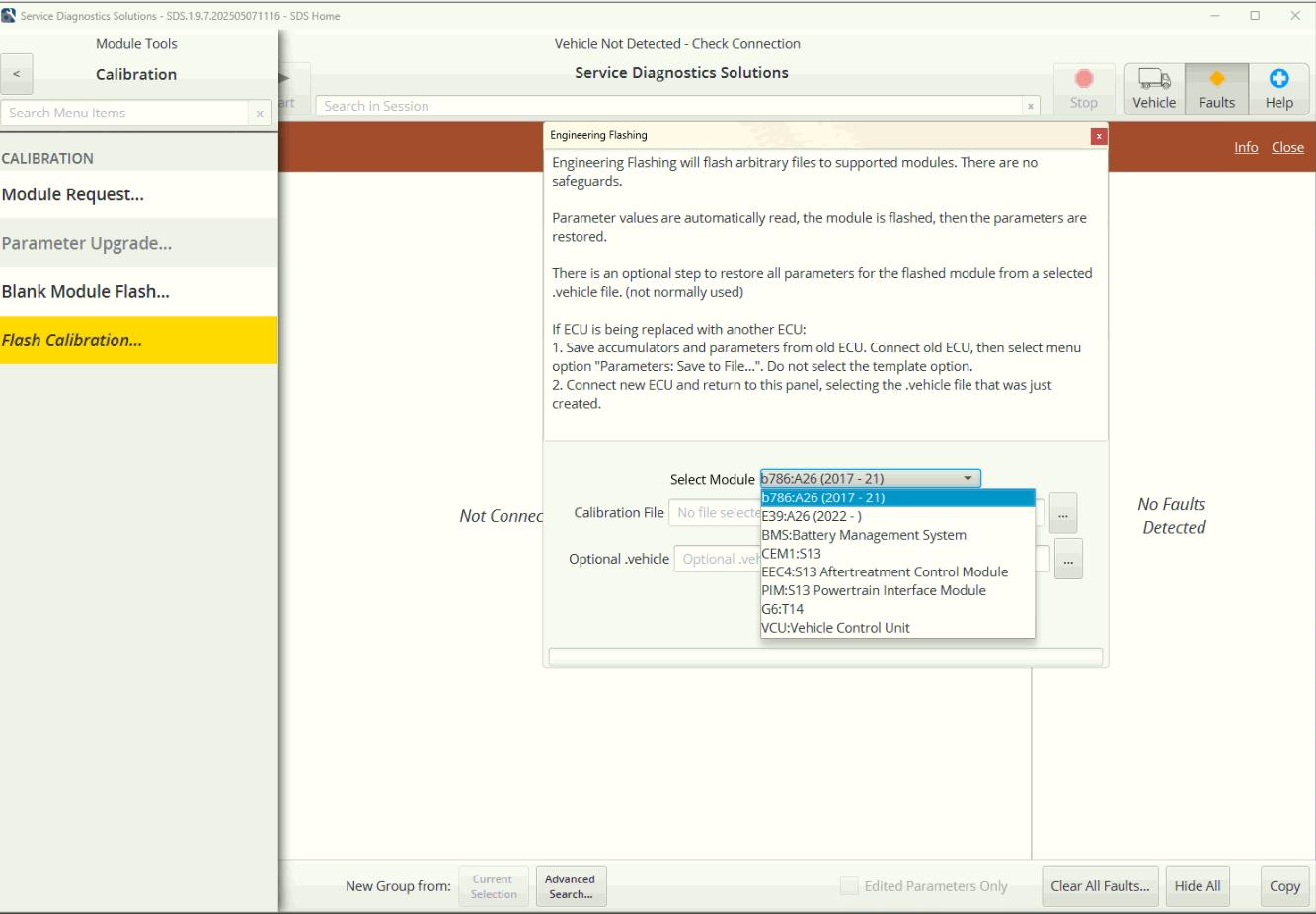The height and width of the screenshot is (914, 1316).
Task: Open the Select Module dropdown
Action: (x=967, y=478)
